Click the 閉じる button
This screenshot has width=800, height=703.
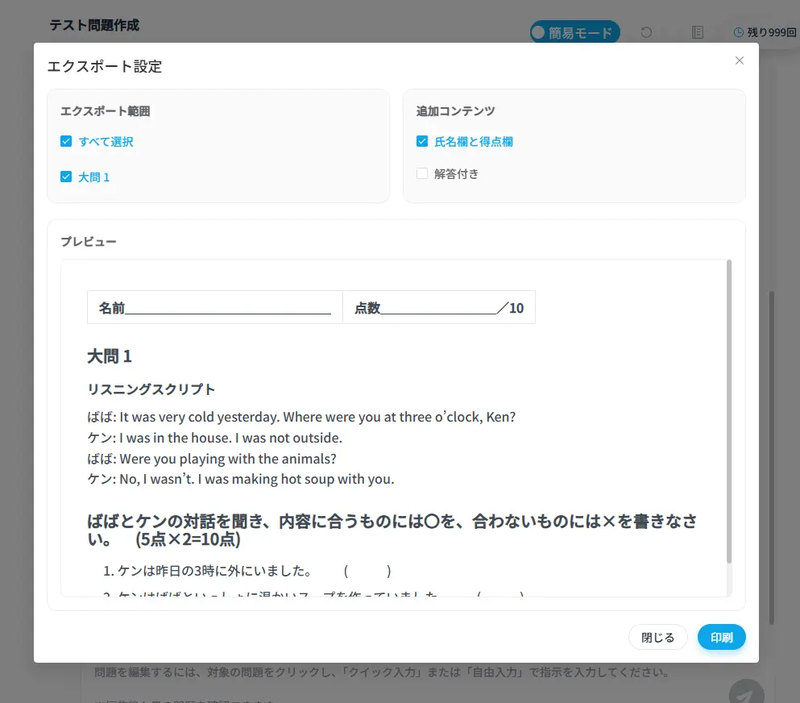657,637
